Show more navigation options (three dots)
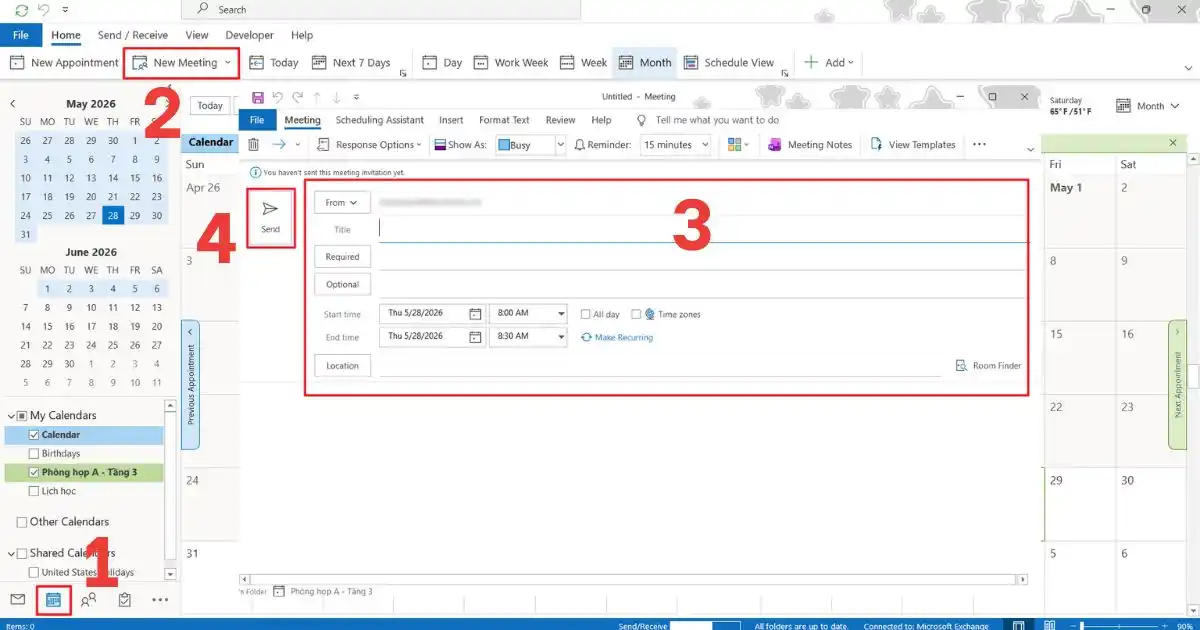Viewport: 1200px width, 630px height. (x=160, y=600)
